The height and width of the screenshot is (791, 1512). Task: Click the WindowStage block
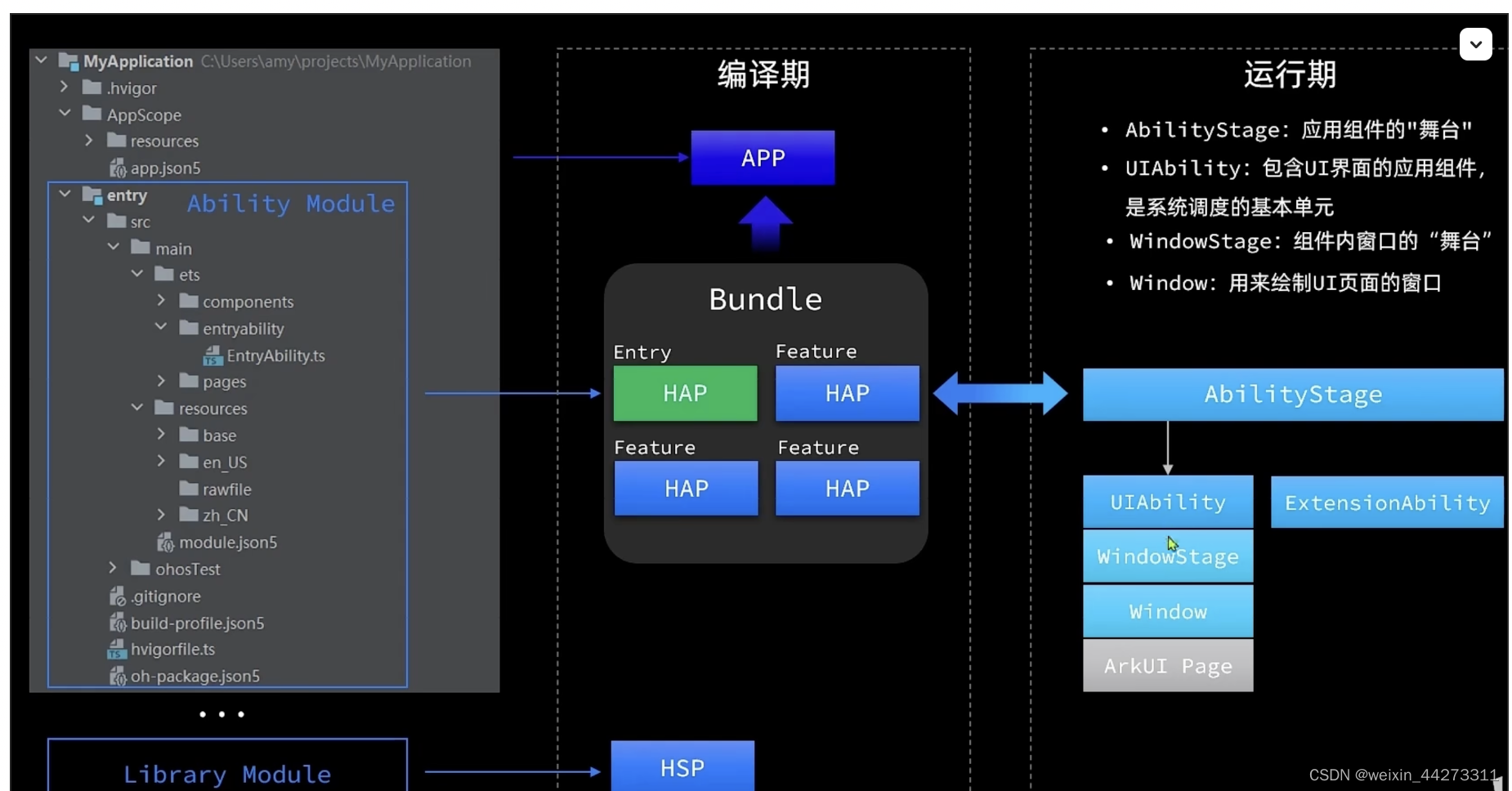pyautogui.click(x=1168, y=556)
